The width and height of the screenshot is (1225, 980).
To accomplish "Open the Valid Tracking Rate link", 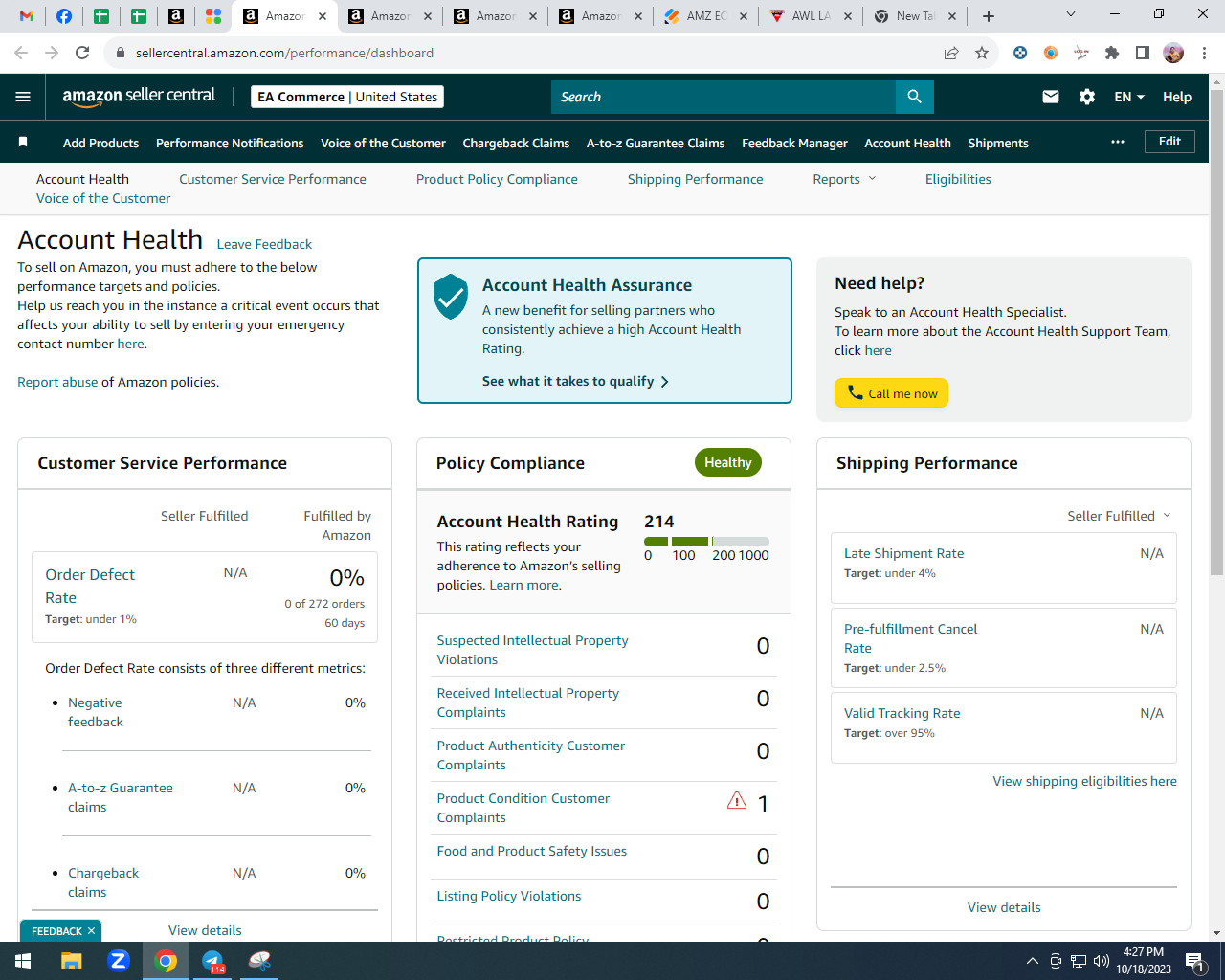I will (x=902, y=713).
